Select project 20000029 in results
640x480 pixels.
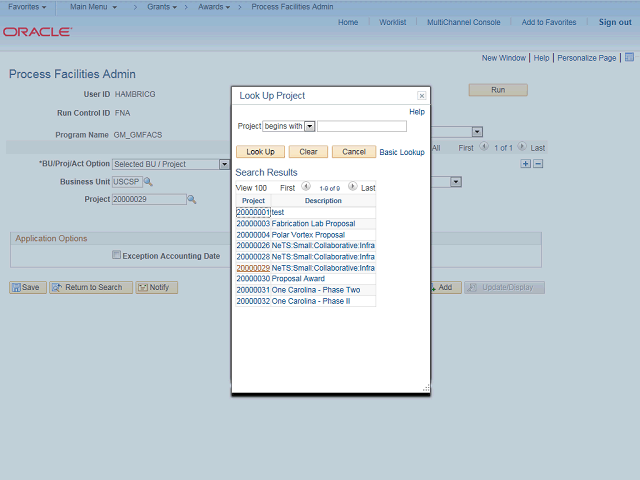253,268
